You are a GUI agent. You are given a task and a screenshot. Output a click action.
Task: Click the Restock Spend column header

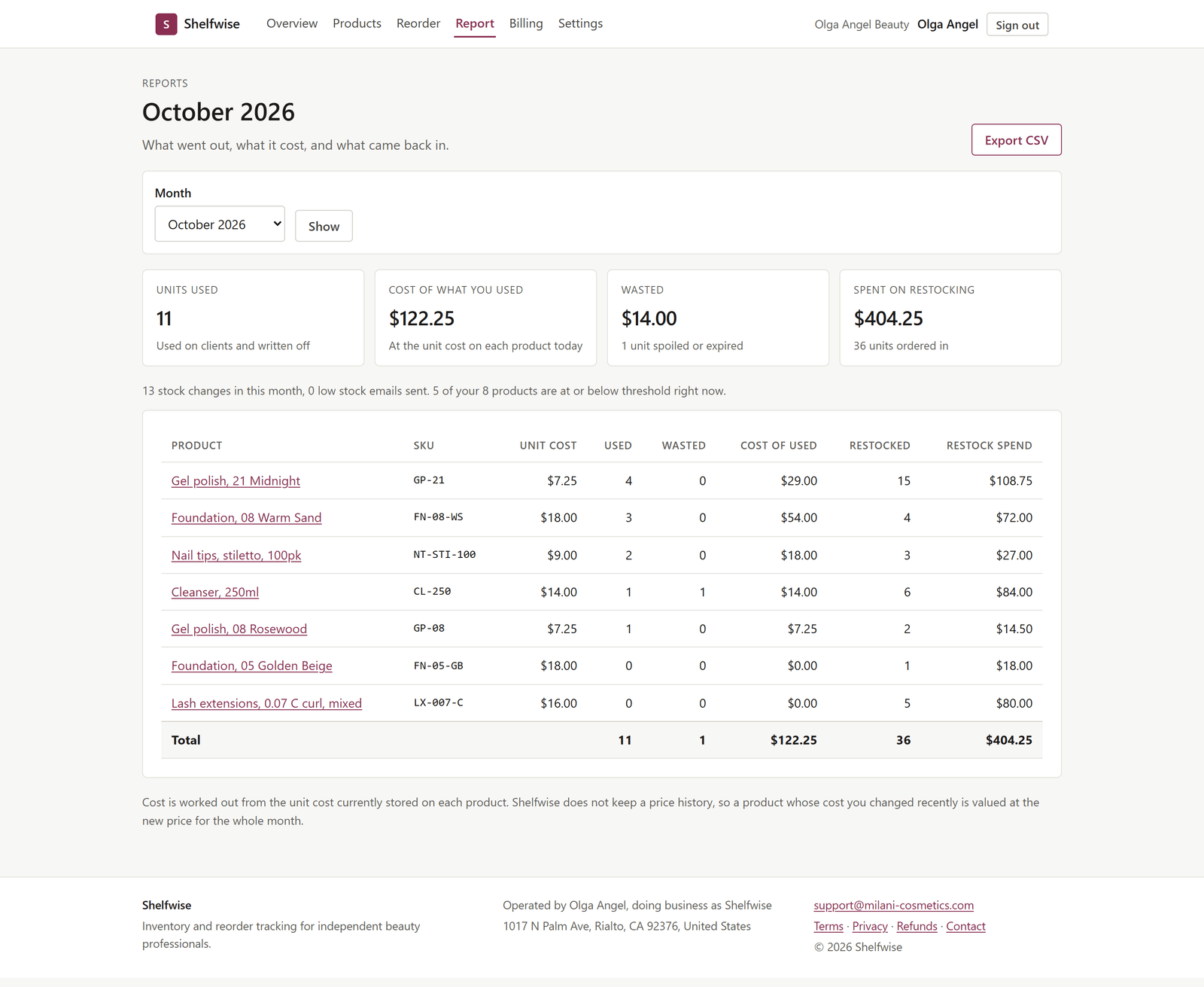[989, 445]
